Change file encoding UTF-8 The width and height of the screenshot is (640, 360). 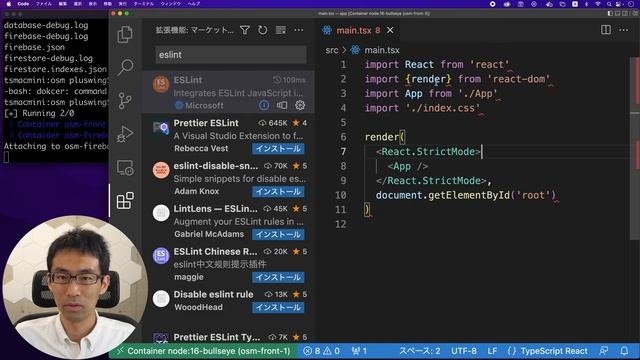(464, 351)
